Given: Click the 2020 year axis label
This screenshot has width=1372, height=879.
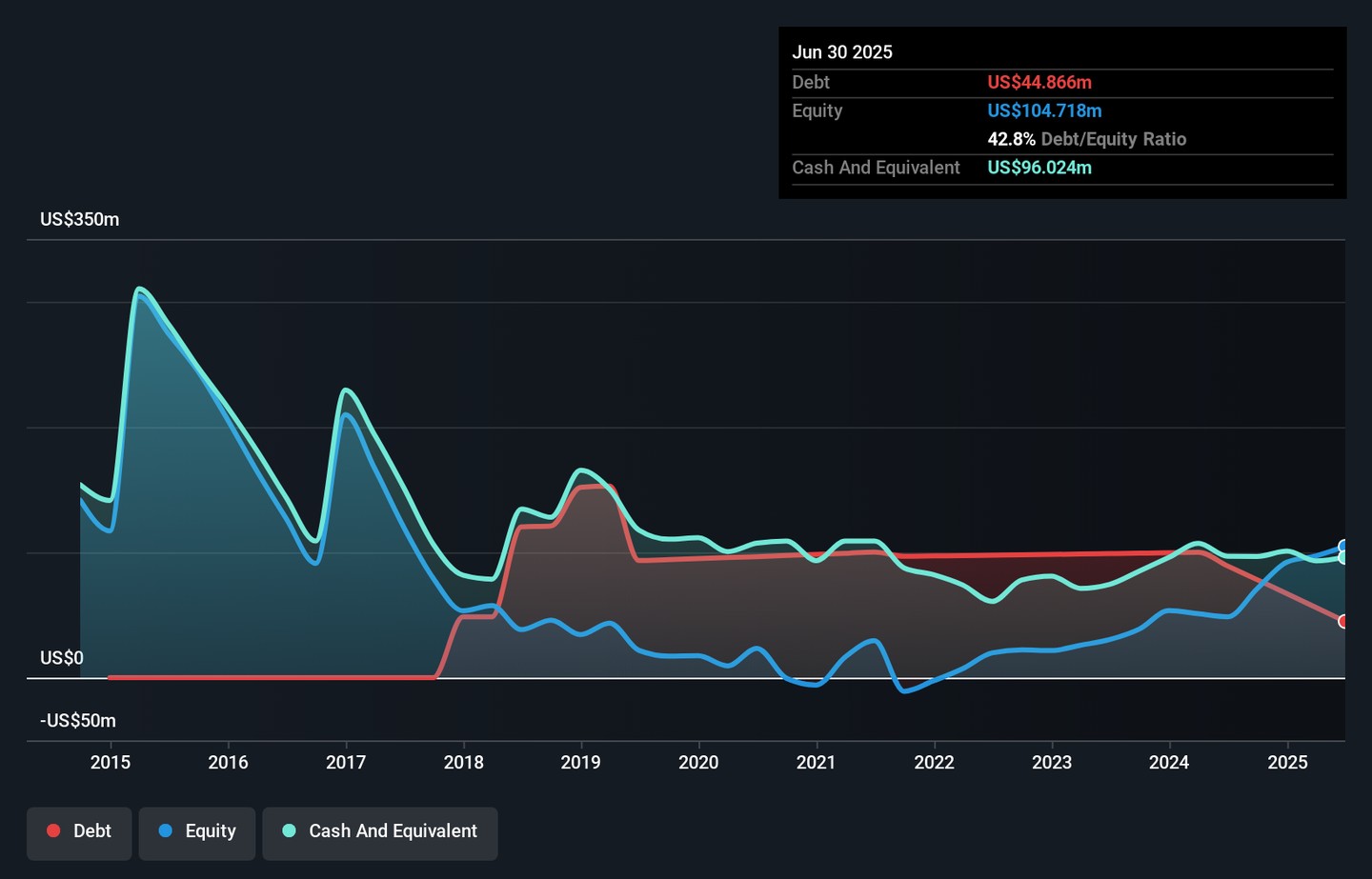Looking at the screenshot, I should [698, 762].
